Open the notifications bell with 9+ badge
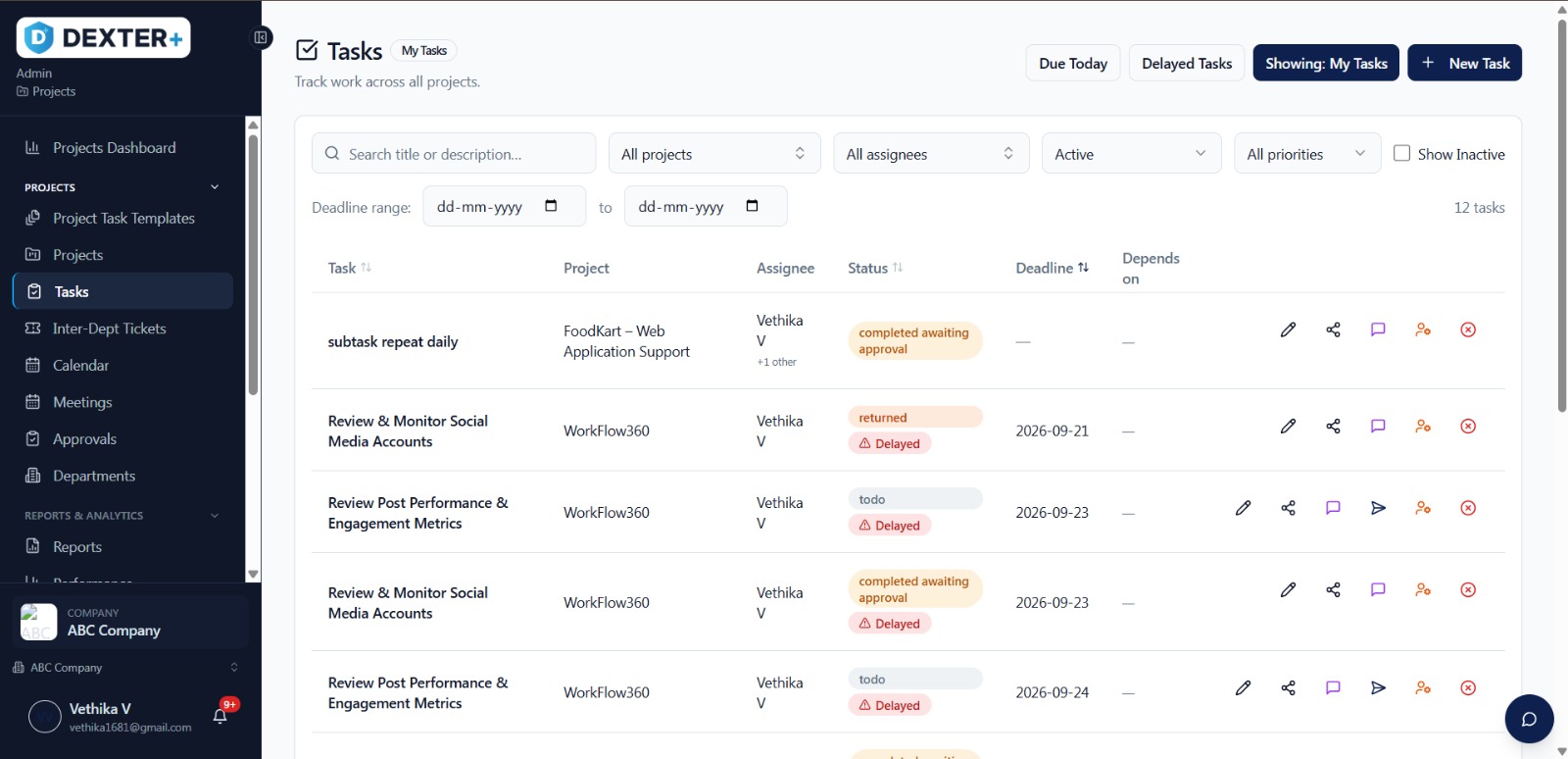This screenshot has width=1568, height=759. tap(220, 716)
